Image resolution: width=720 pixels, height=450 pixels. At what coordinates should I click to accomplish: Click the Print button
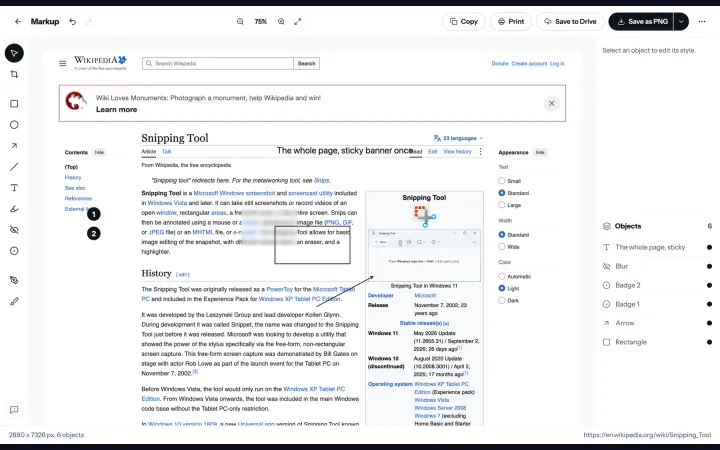(x=511, y=22)
